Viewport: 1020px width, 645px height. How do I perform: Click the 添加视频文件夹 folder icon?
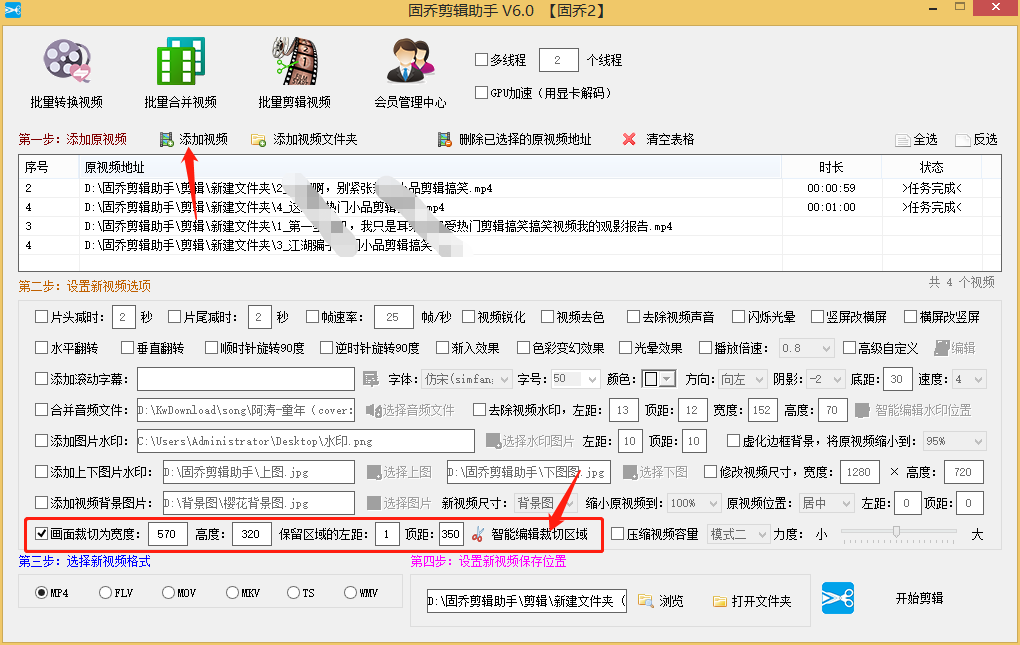(x=258, y=139)
